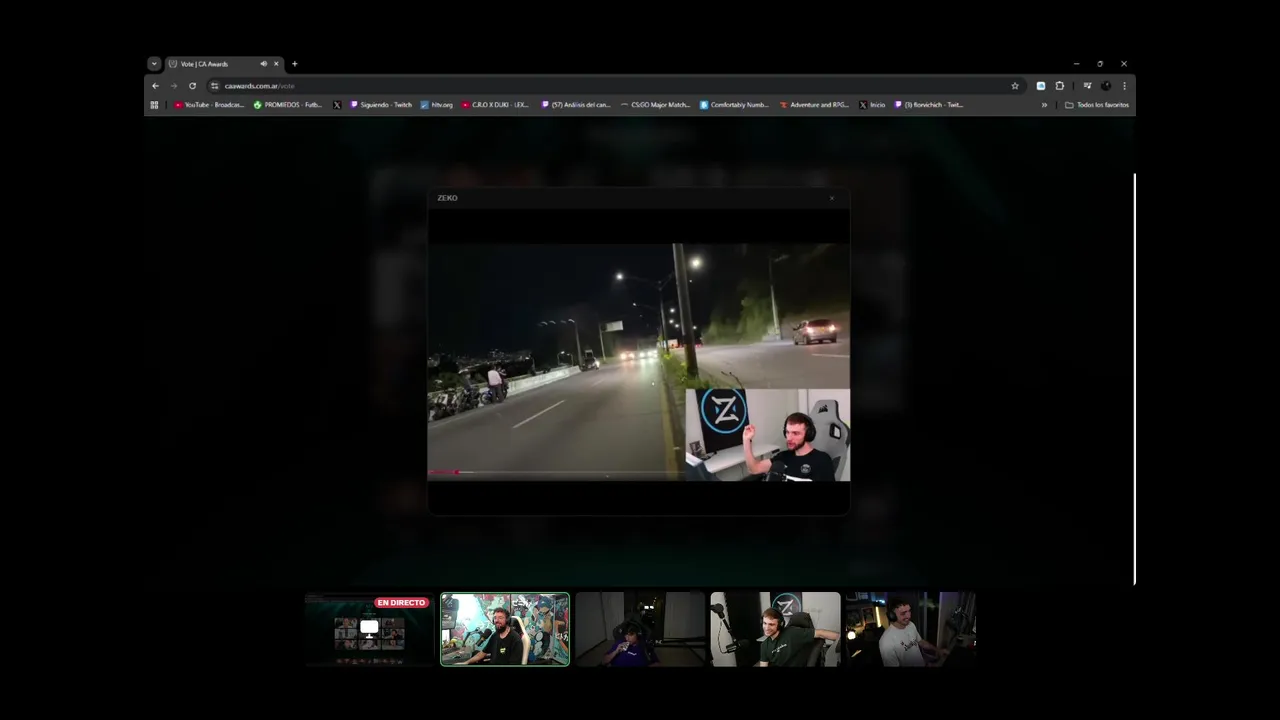This screenshot has height=720, width=1280.
Task: Select the white-shirt streamer thumbnail
Action: [x=910, y=629]
